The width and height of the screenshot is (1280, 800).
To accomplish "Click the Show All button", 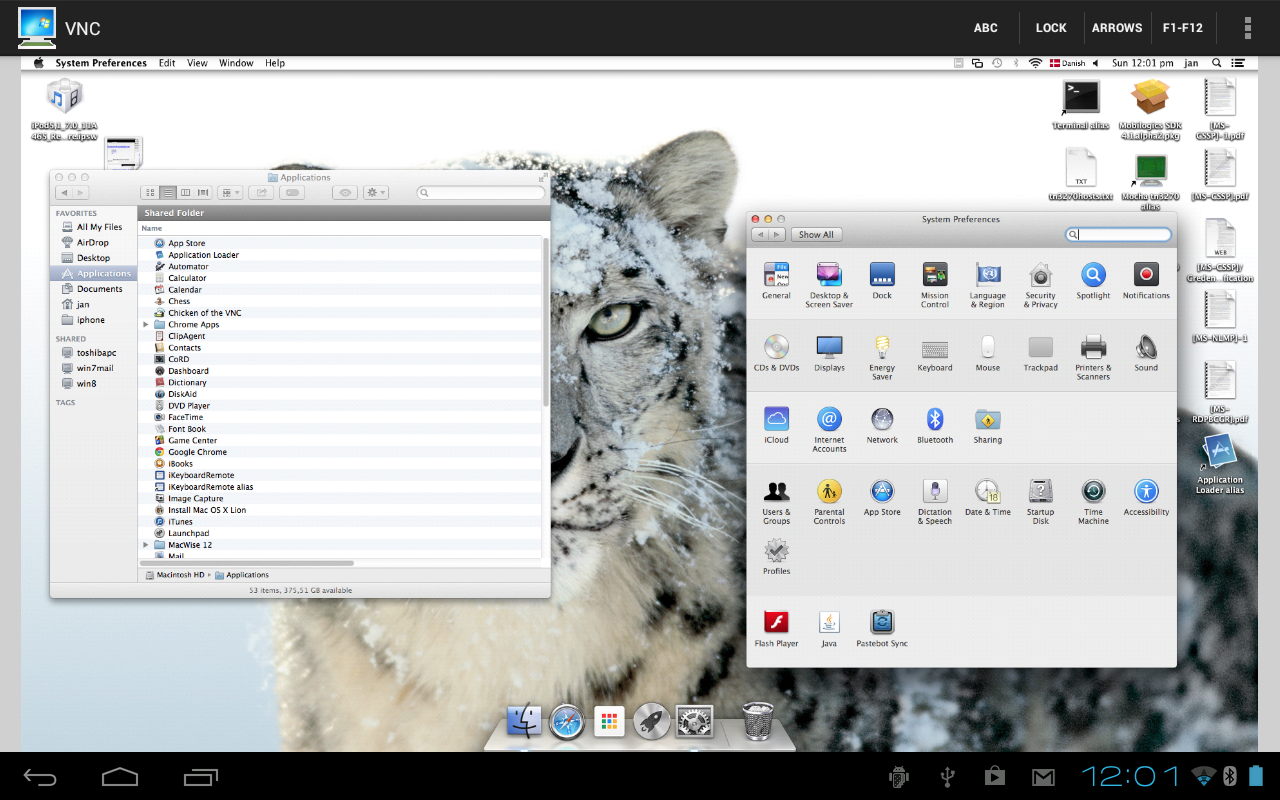I will tap(816, 235).
